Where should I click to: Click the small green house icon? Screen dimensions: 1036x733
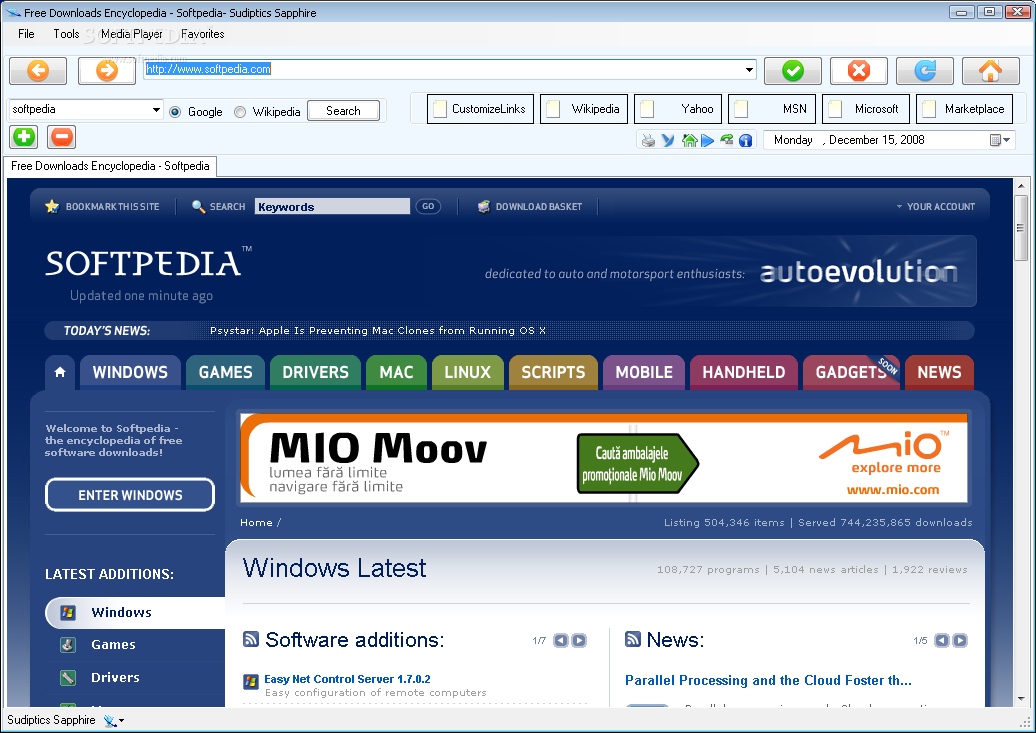click(689, 140)
